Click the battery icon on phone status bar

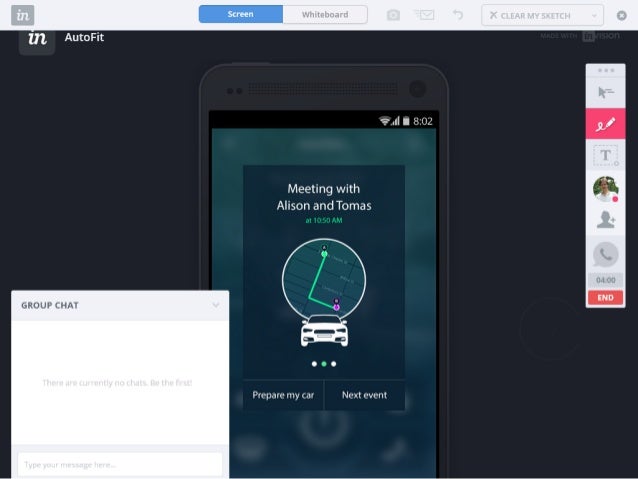click(x=406, y=121)
